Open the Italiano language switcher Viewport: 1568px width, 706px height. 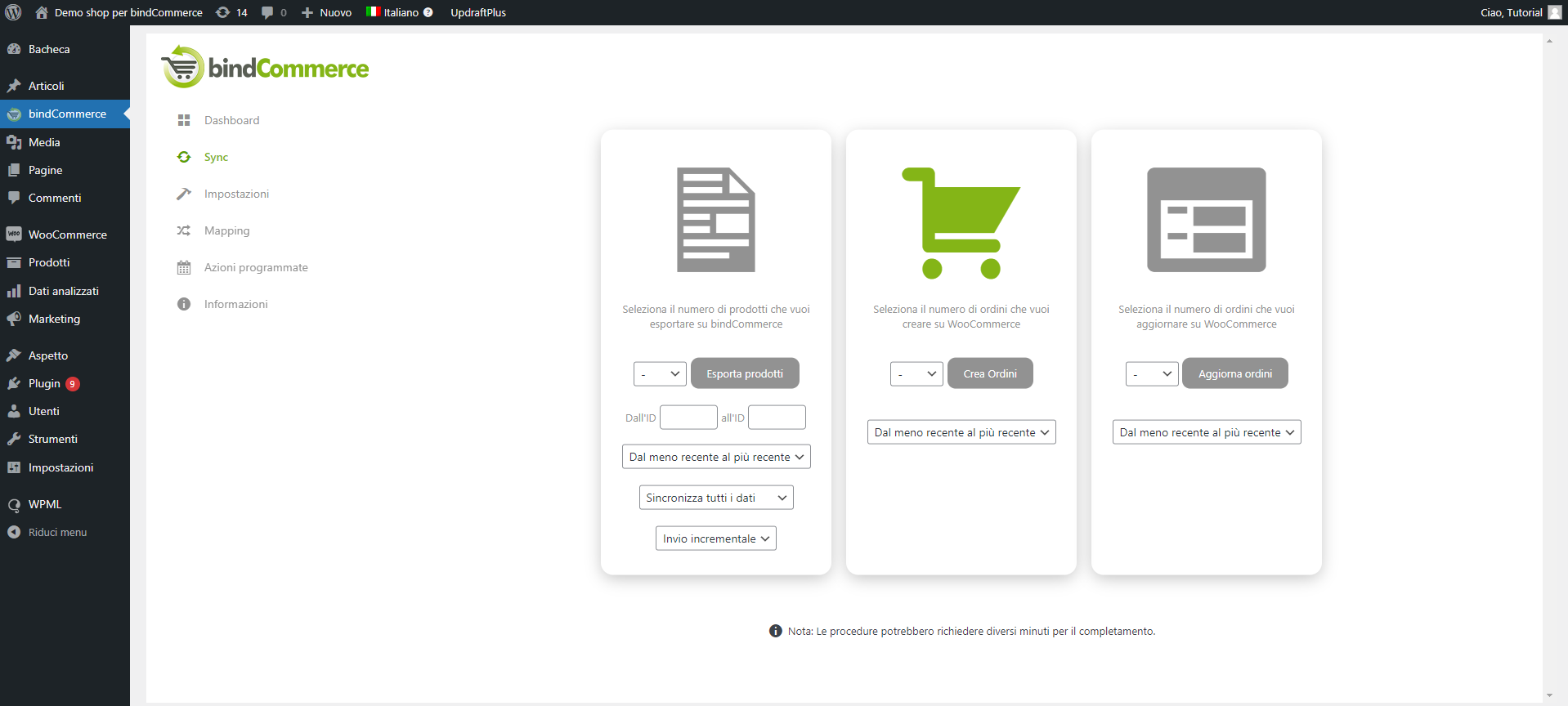pyautogui.click(x=399, y=12)
